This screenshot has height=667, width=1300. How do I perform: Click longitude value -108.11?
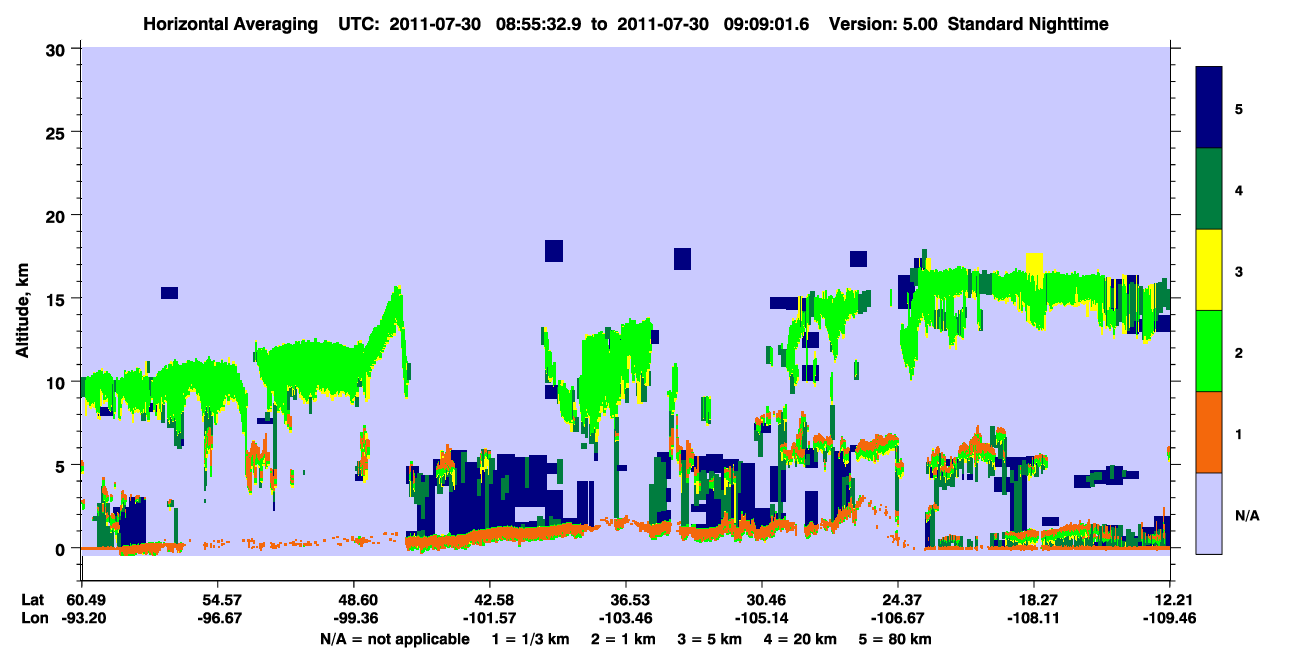(x=1034, y=618)
